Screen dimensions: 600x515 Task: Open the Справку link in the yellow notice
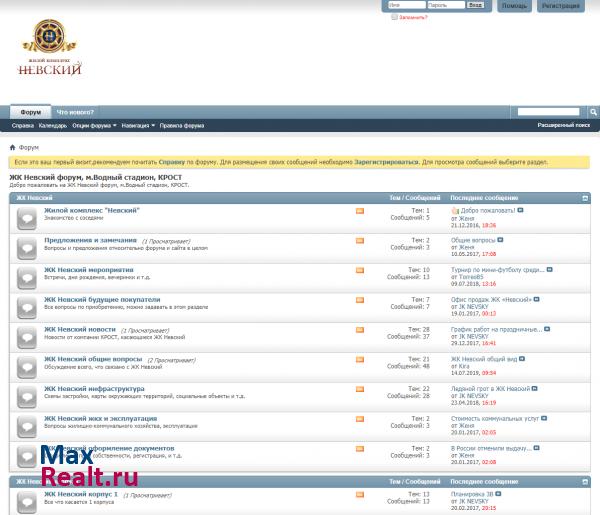coord(172,162)
